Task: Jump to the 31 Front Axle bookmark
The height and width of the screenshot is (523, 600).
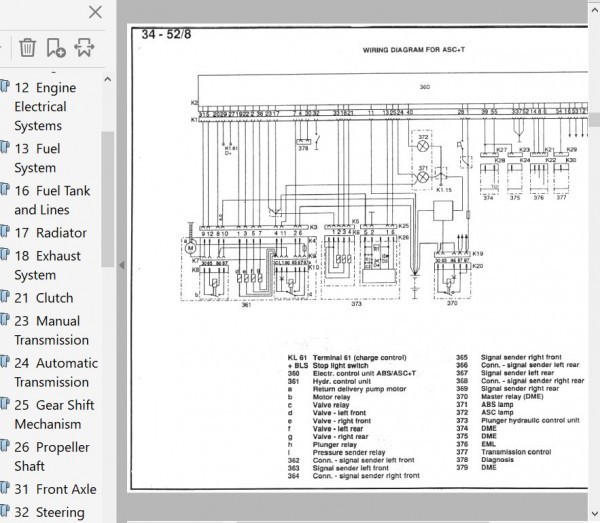Action: (55, 489)
